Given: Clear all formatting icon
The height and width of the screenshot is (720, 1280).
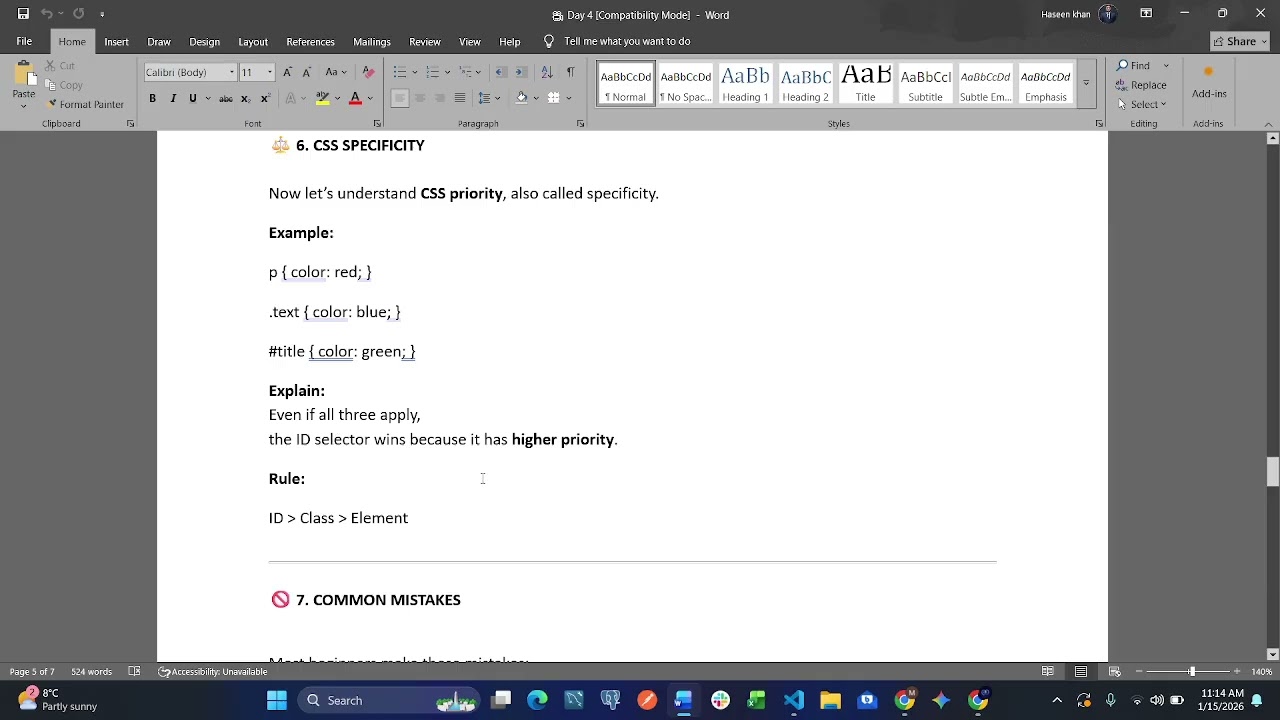Looking at the screenshot, I should [x=368, y=72].
